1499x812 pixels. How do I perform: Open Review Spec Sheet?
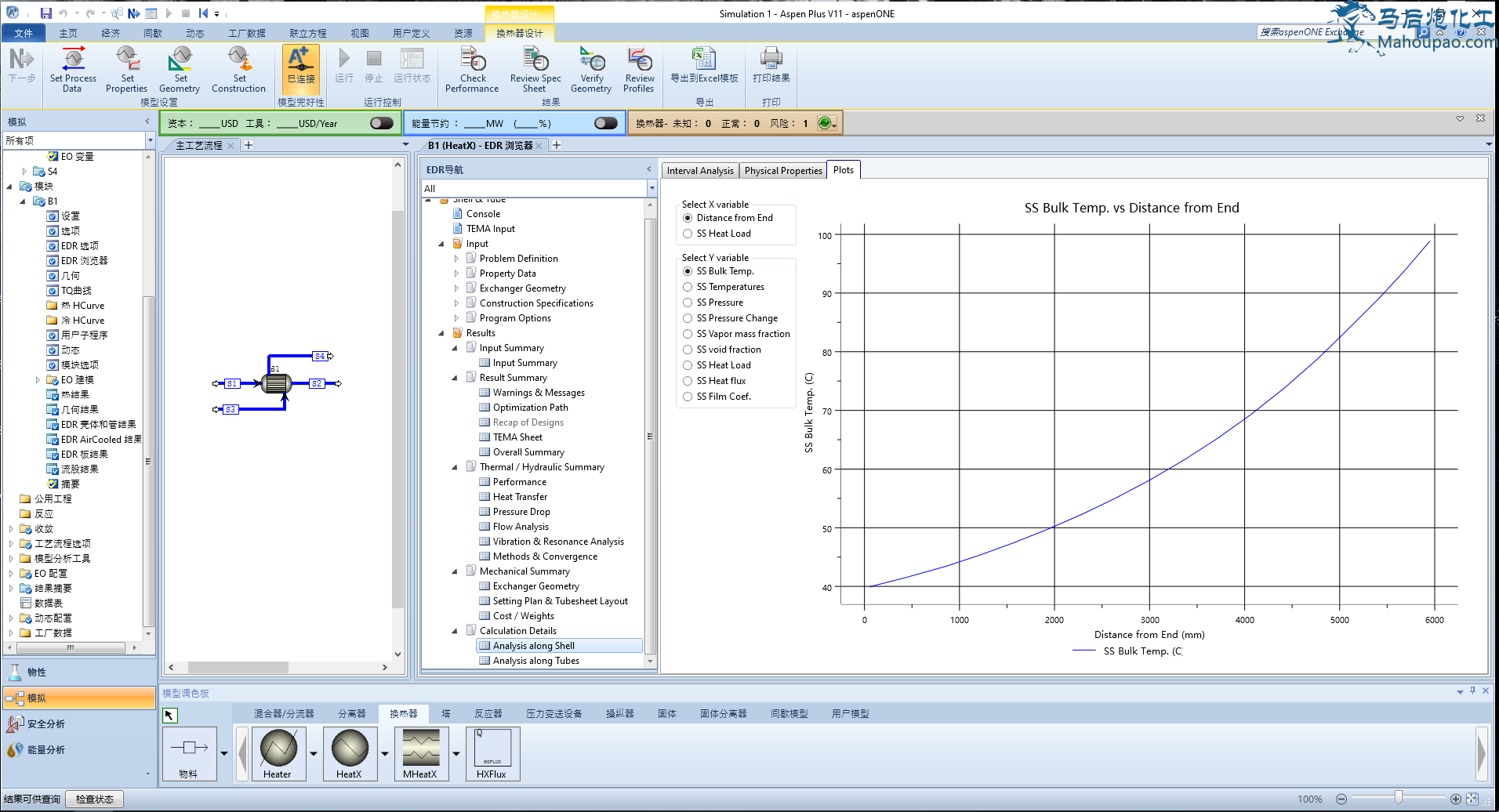point(535,69)
